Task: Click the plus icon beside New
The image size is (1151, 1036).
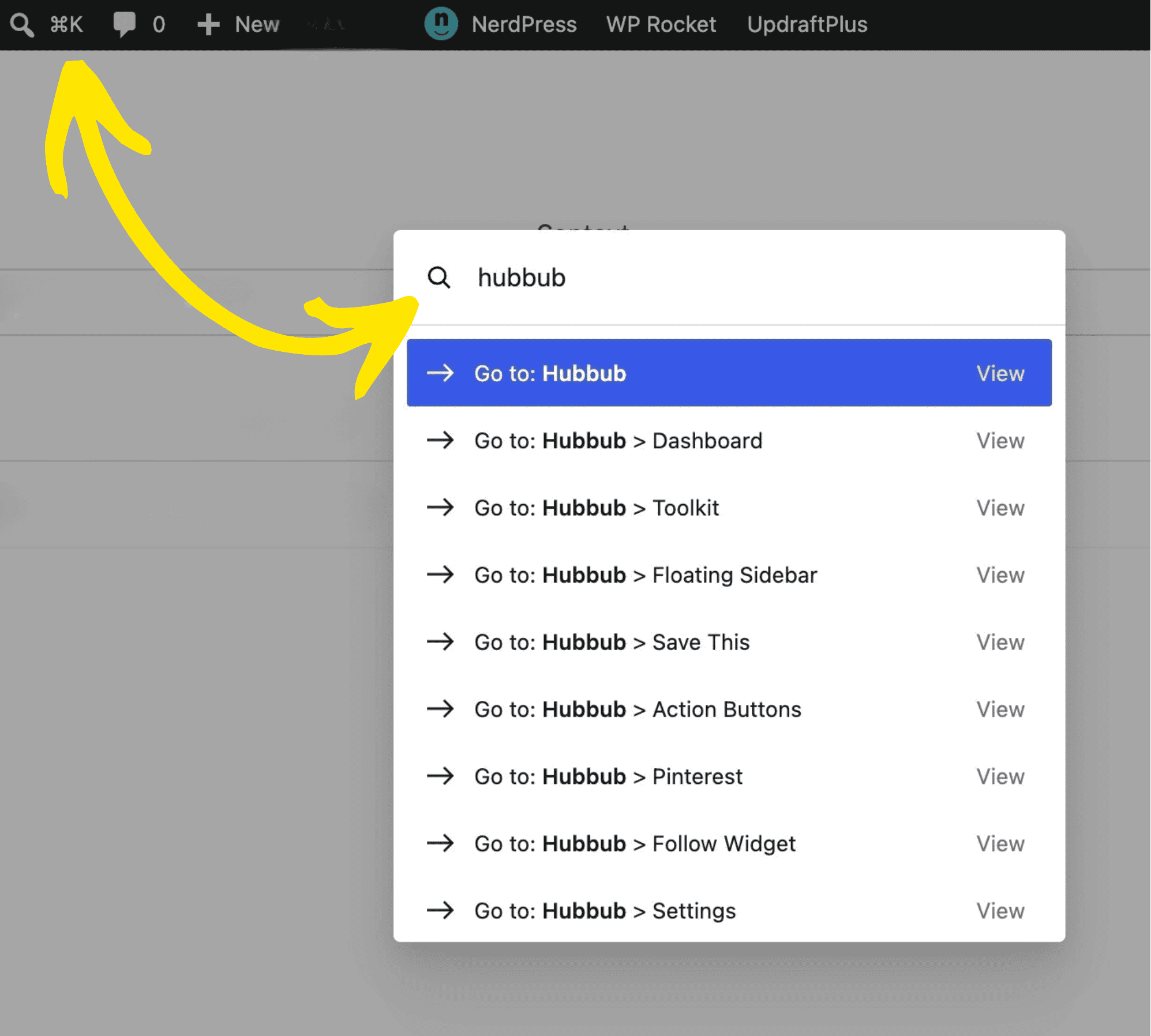Action: 208,25
